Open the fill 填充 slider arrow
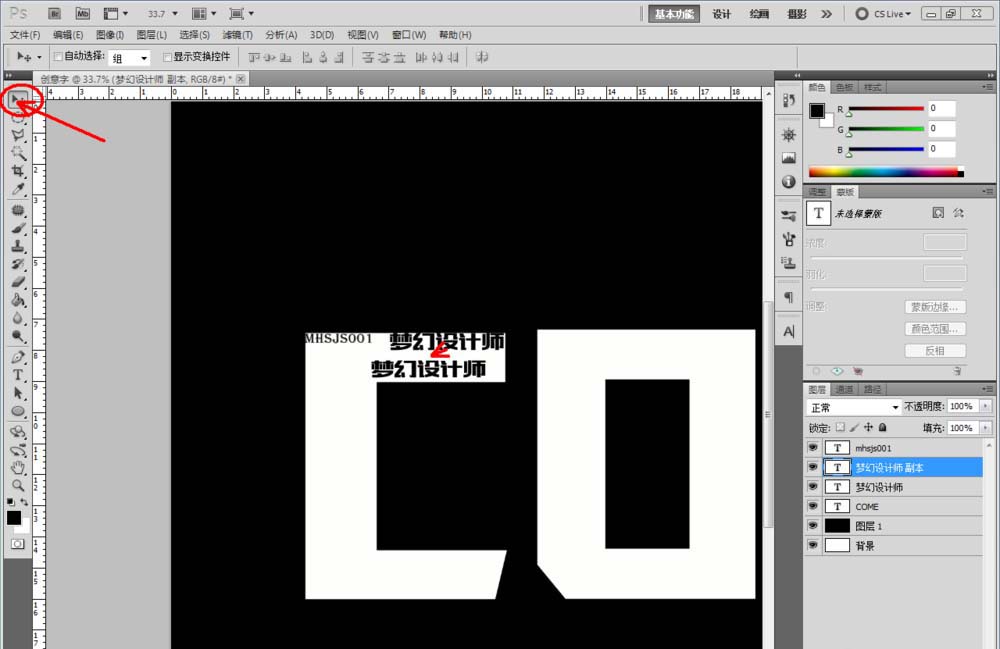 click(986, 428)
